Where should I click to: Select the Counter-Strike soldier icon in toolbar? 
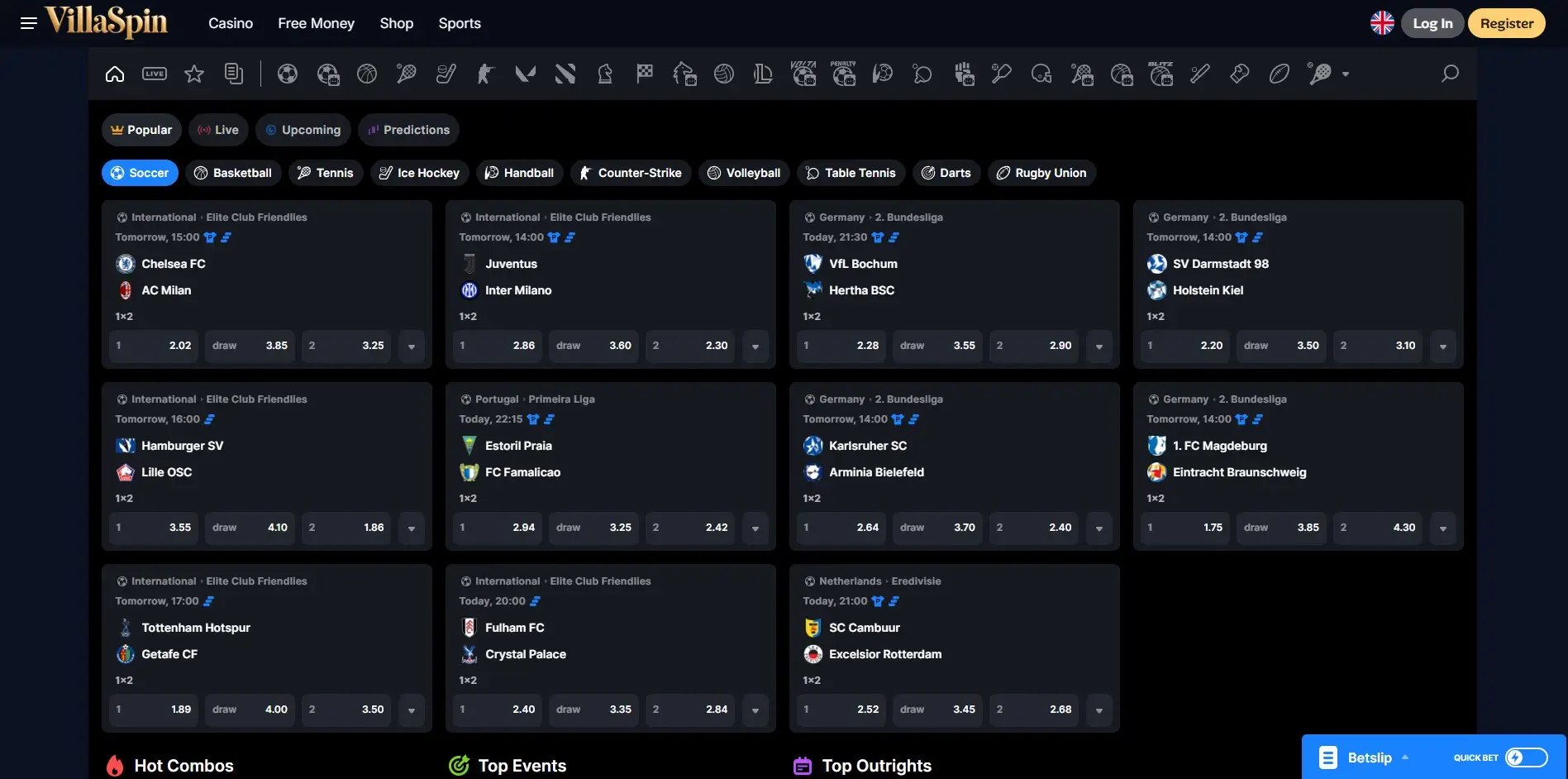point(486,74)
